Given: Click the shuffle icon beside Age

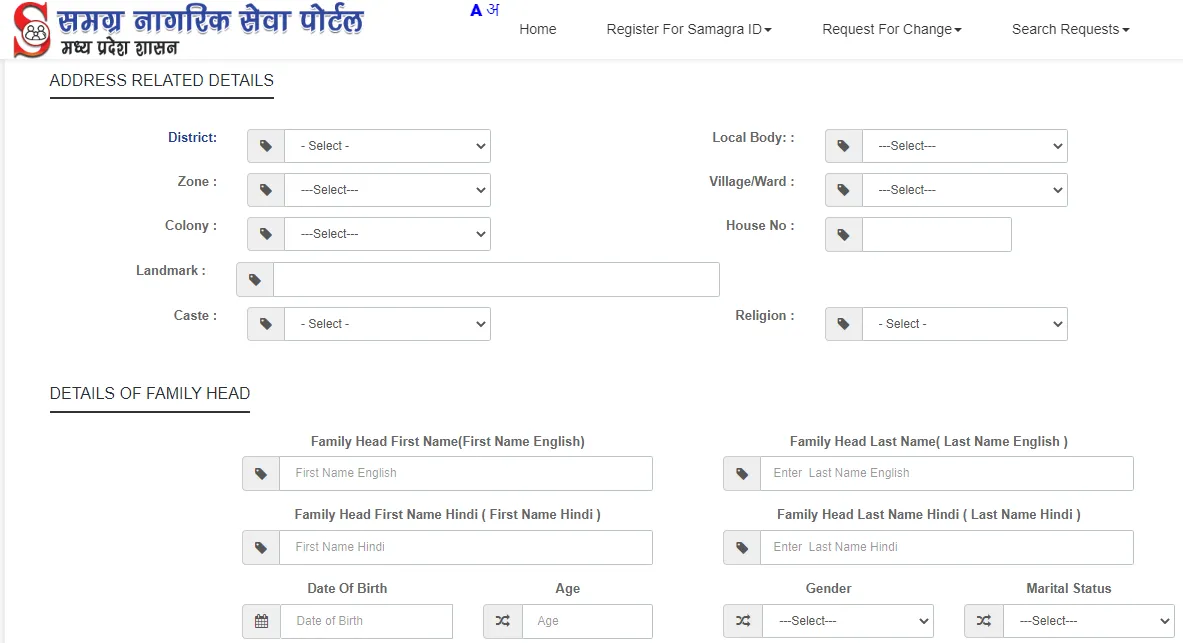Looking at the screenshot, I should click(x=502, y=621).
